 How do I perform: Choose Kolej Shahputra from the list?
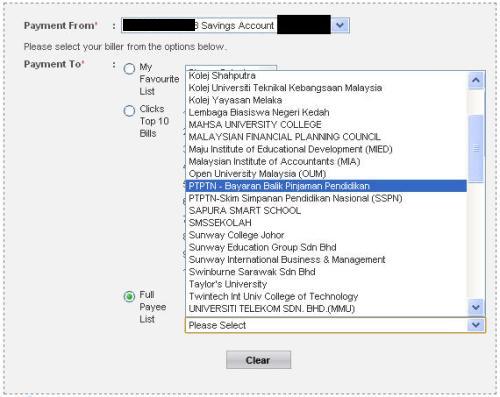326,76
